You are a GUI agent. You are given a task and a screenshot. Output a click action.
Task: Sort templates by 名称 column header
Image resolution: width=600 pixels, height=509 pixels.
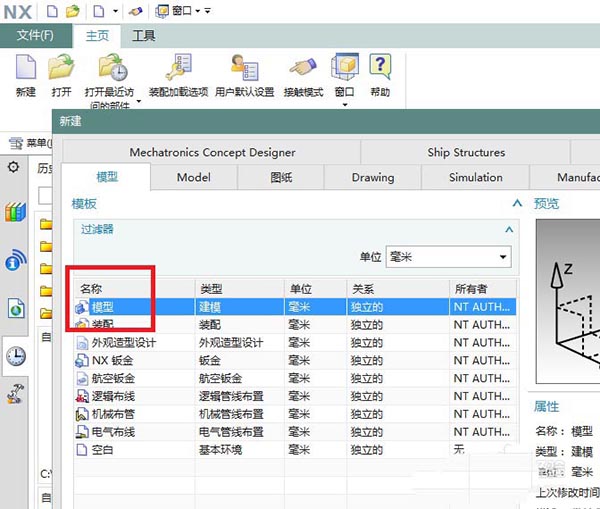[x=134, y=289]
